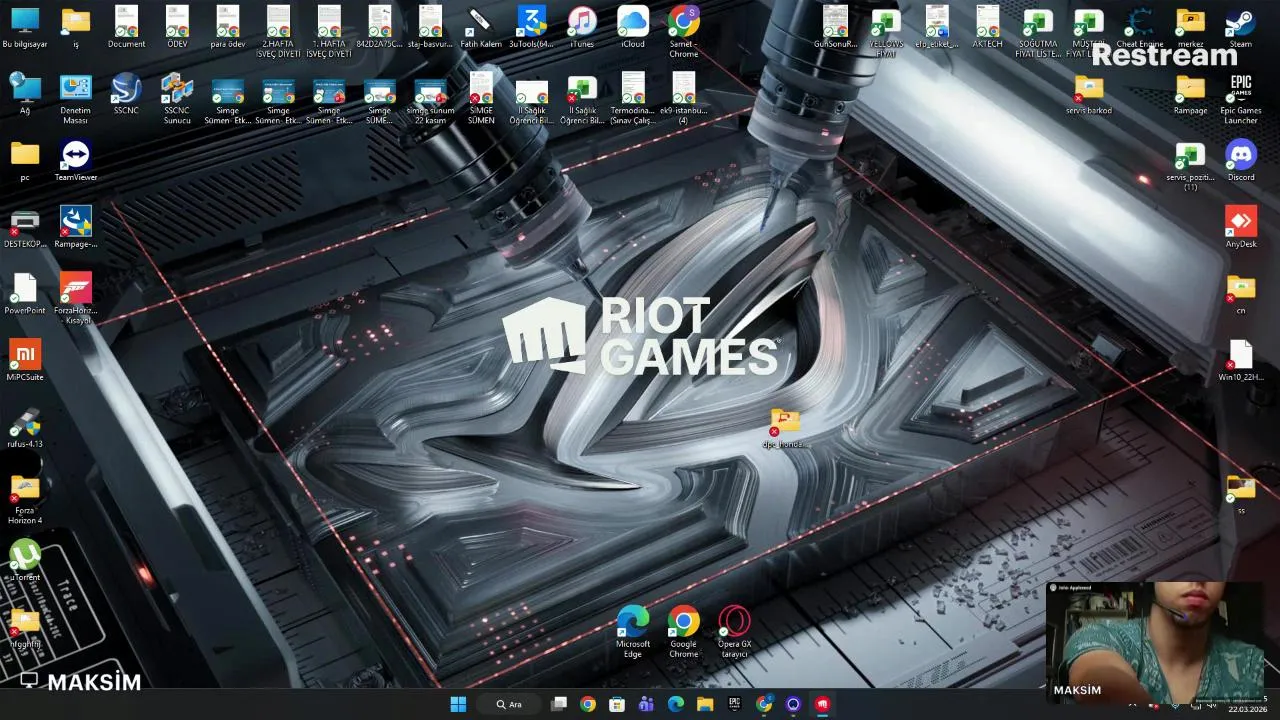Select the Document file icon
The height and width of the screenshot is (720, 1280).
point(126,27)
